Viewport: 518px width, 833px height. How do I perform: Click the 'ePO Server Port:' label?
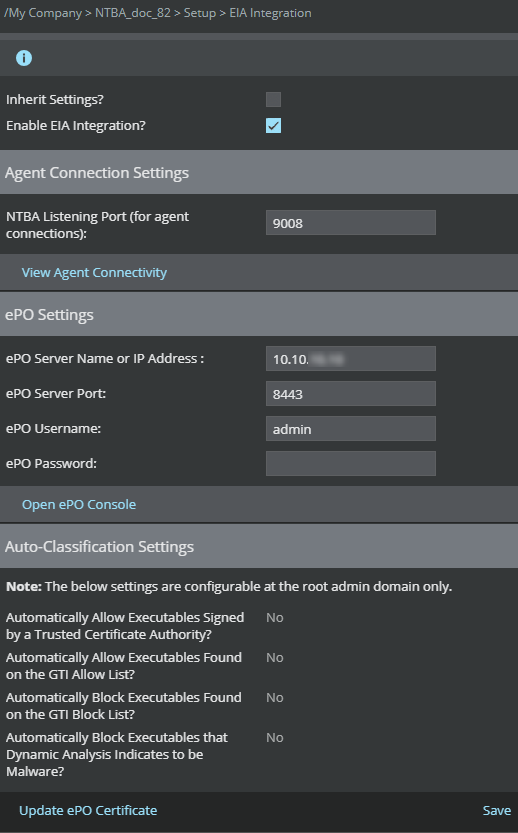(x=56, y=394)
